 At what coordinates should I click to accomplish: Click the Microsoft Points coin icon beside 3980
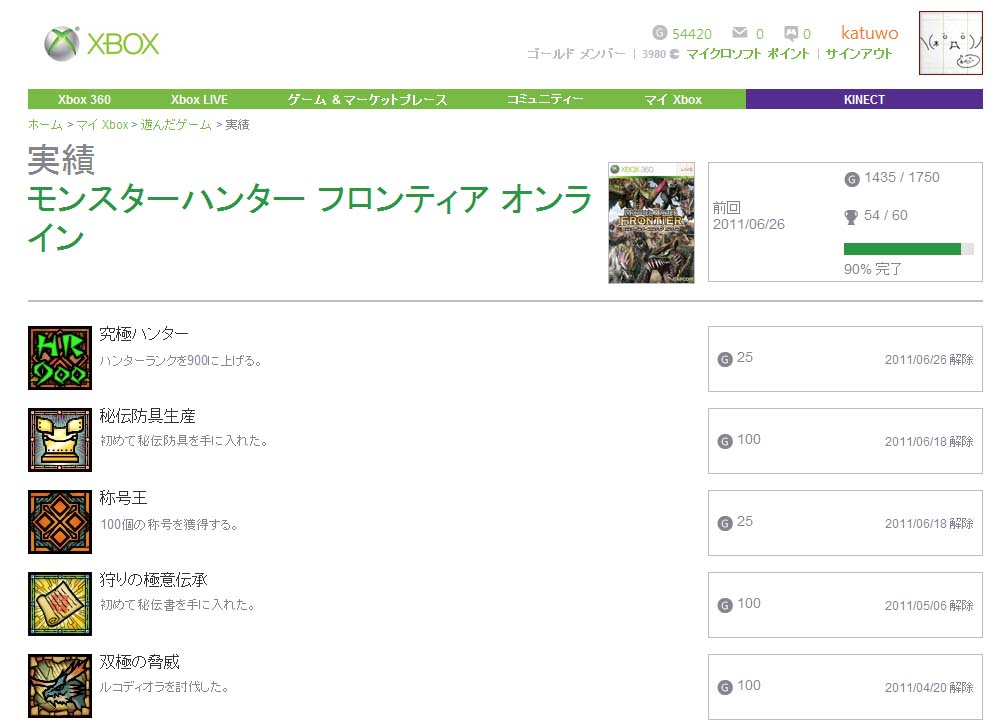click(x=674, y=55)
